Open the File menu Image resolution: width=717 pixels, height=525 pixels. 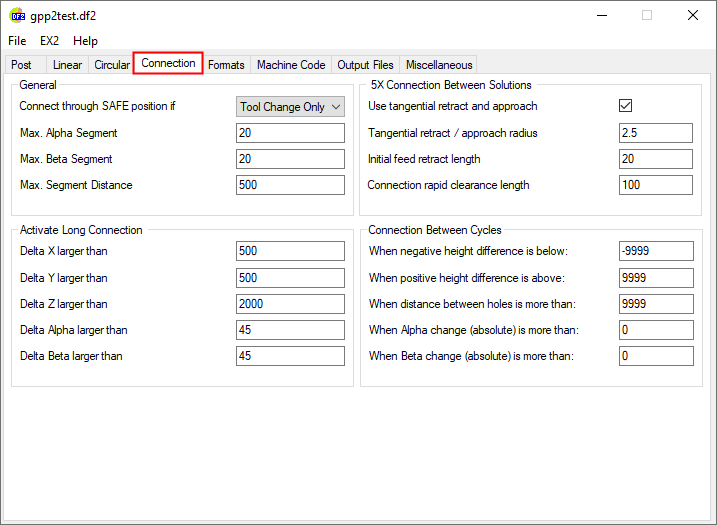tap(17, 41)
